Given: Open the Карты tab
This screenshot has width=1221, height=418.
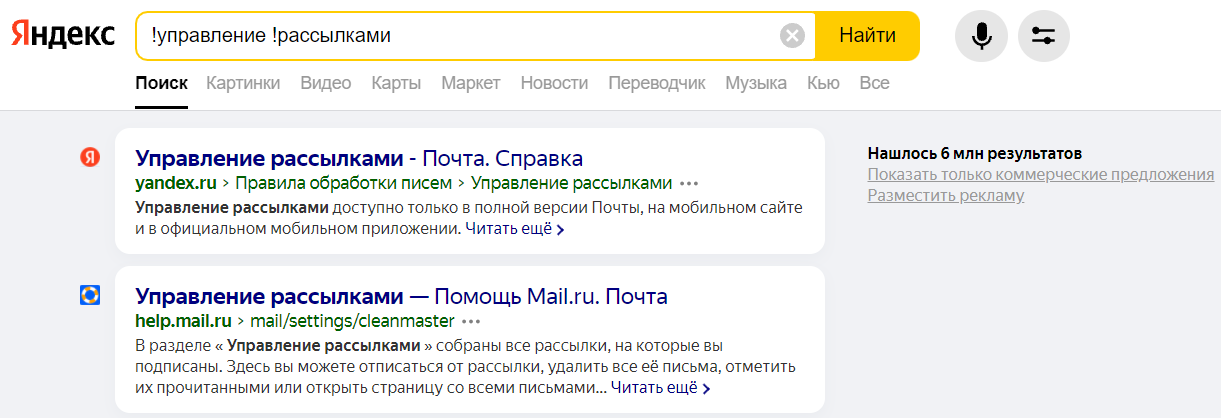Looking at the screenshot, I should pyautogui.click(x=396, y=83).
